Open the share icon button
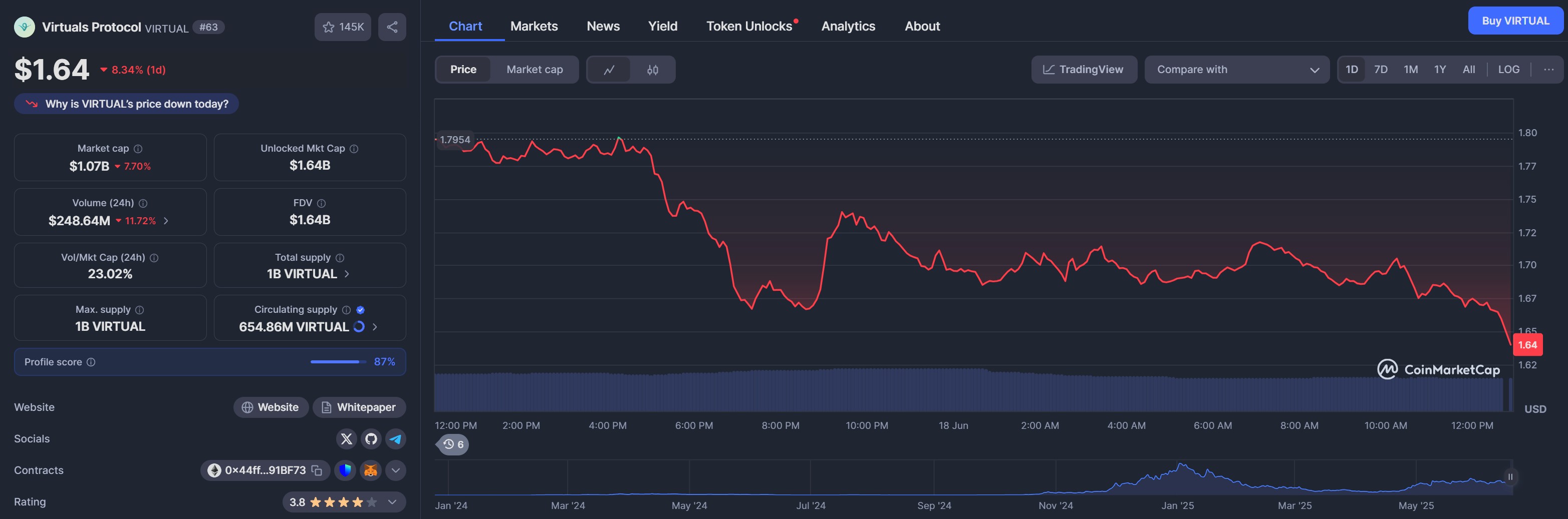1568x519 pixels. pos(392,27)
